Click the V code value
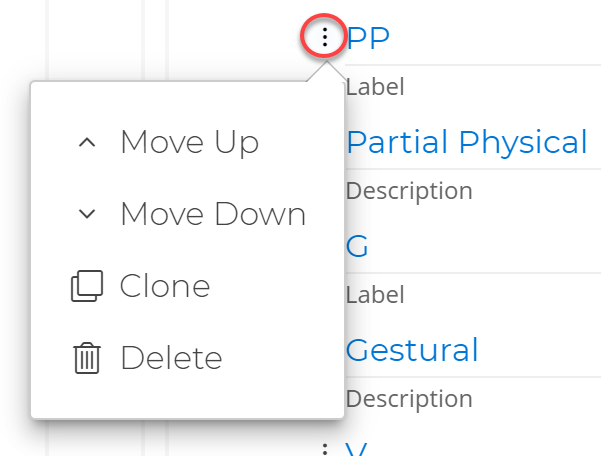The height and width of the screenshot is (456, 601). [x=357, y=450]
